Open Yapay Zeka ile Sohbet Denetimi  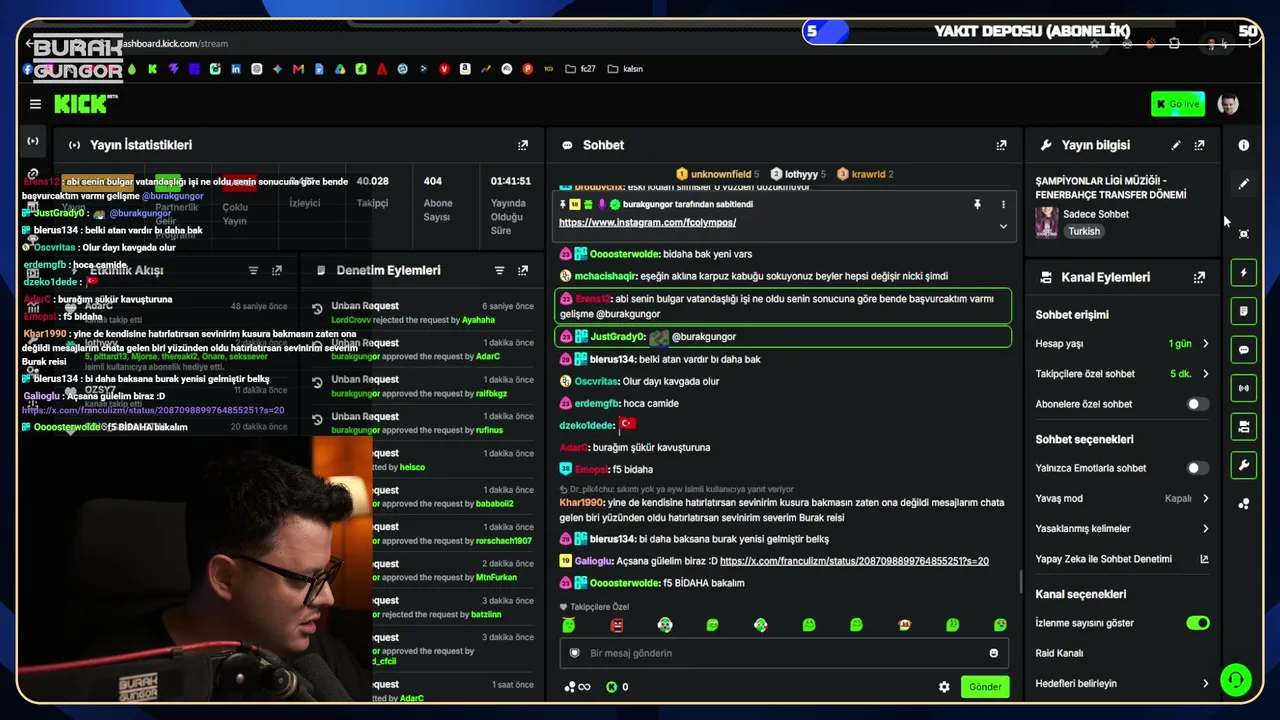click(x=1122, y=559)
